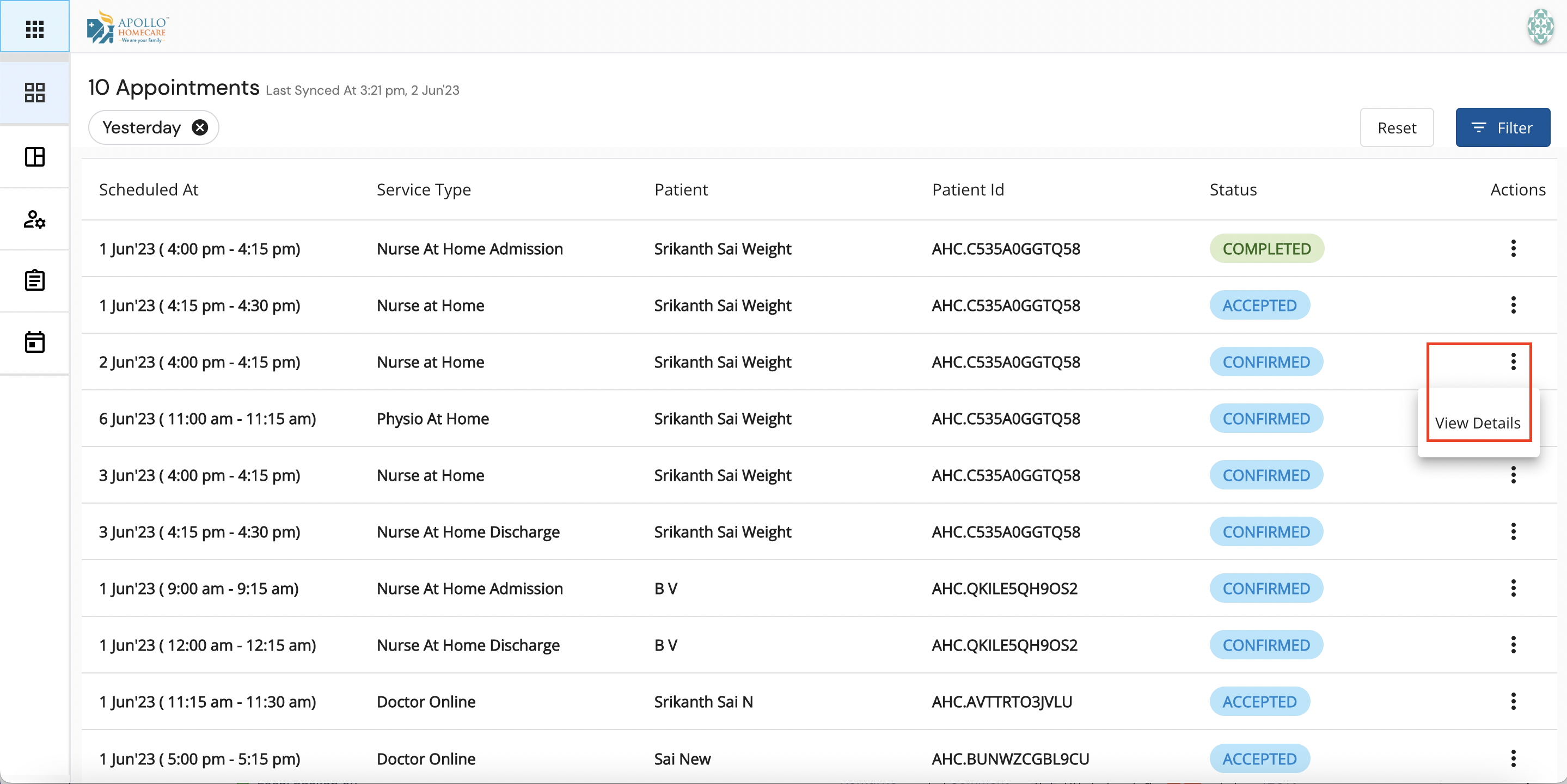Open actions menu for COMPLETED appointment
The width and height of the screenshot is (1567, 784).
tap(1513, 248)
